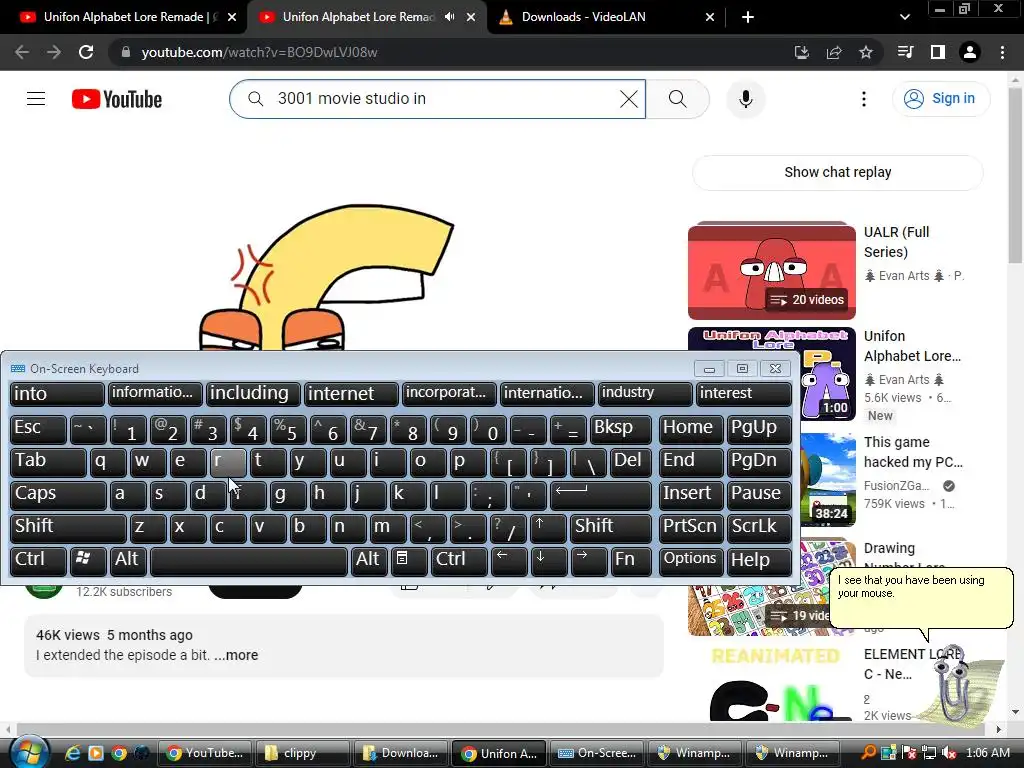Toggle Caps lock on the On-Screen Keyboard
The width and height of the screenshot is (1024, 768).
58,494
